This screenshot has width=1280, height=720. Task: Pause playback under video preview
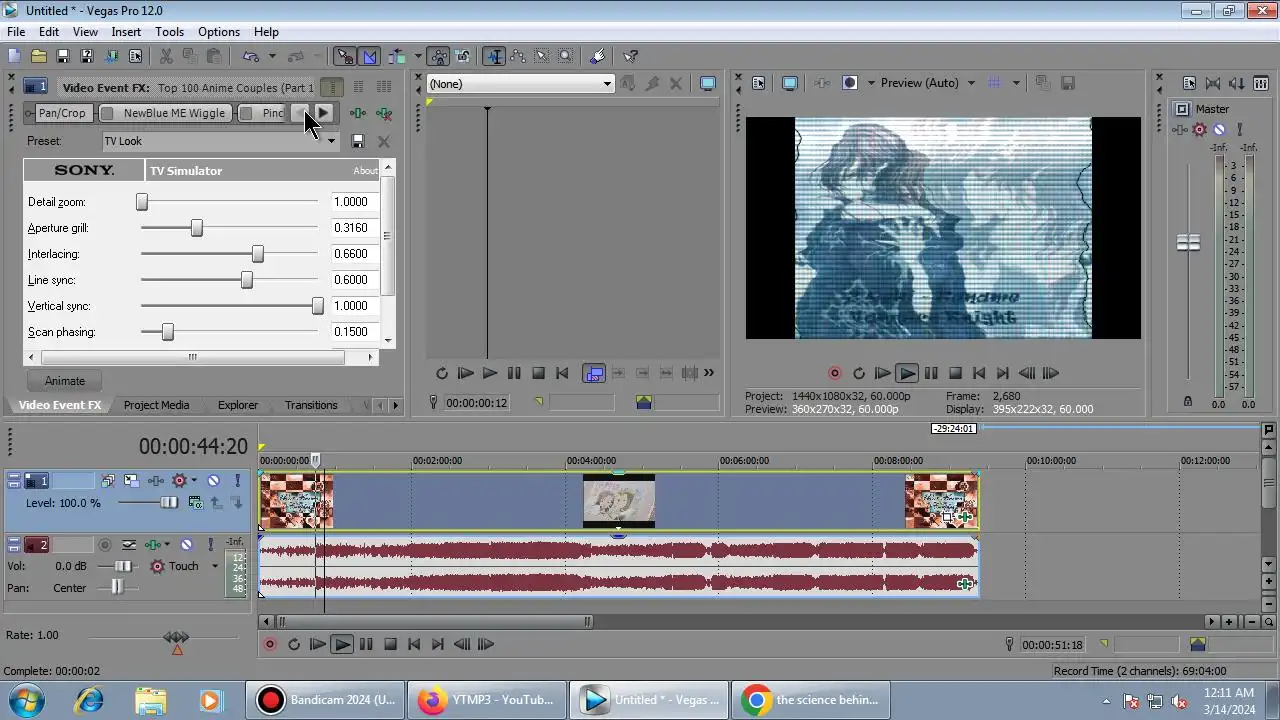(x=931, y=373)
